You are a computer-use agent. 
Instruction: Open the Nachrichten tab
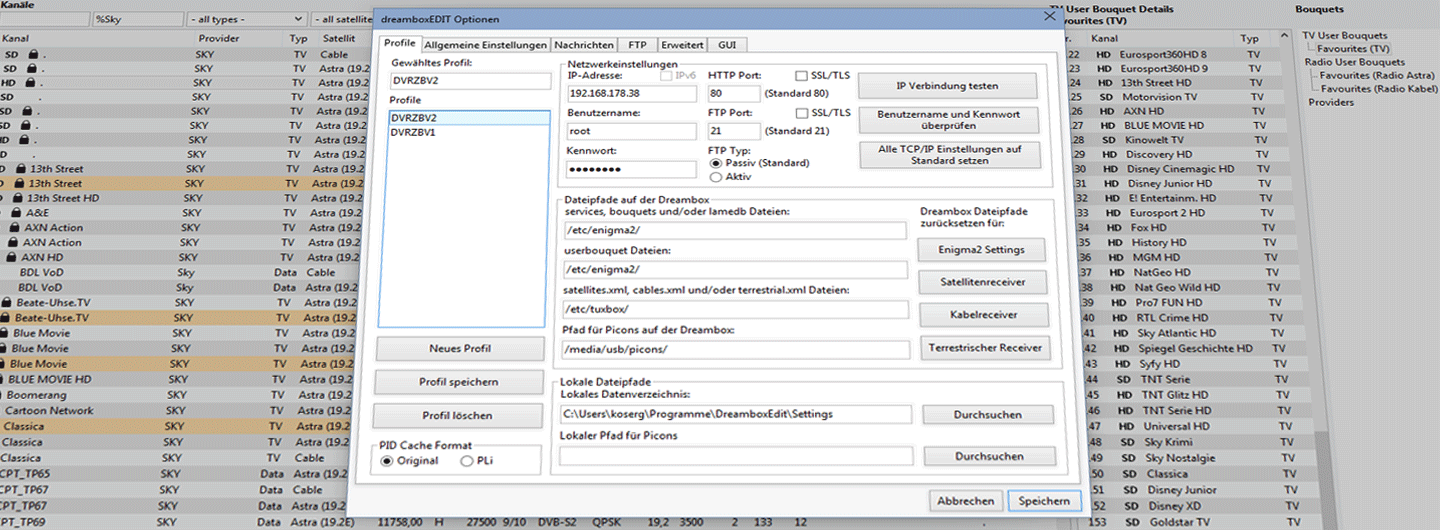[x=584, y=45]
